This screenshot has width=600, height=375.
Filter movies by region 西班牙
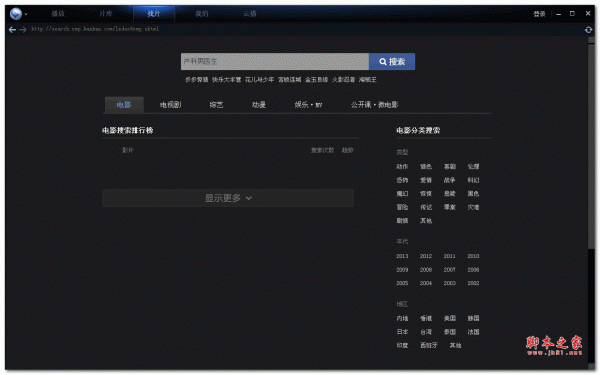[x=429, y=346]
